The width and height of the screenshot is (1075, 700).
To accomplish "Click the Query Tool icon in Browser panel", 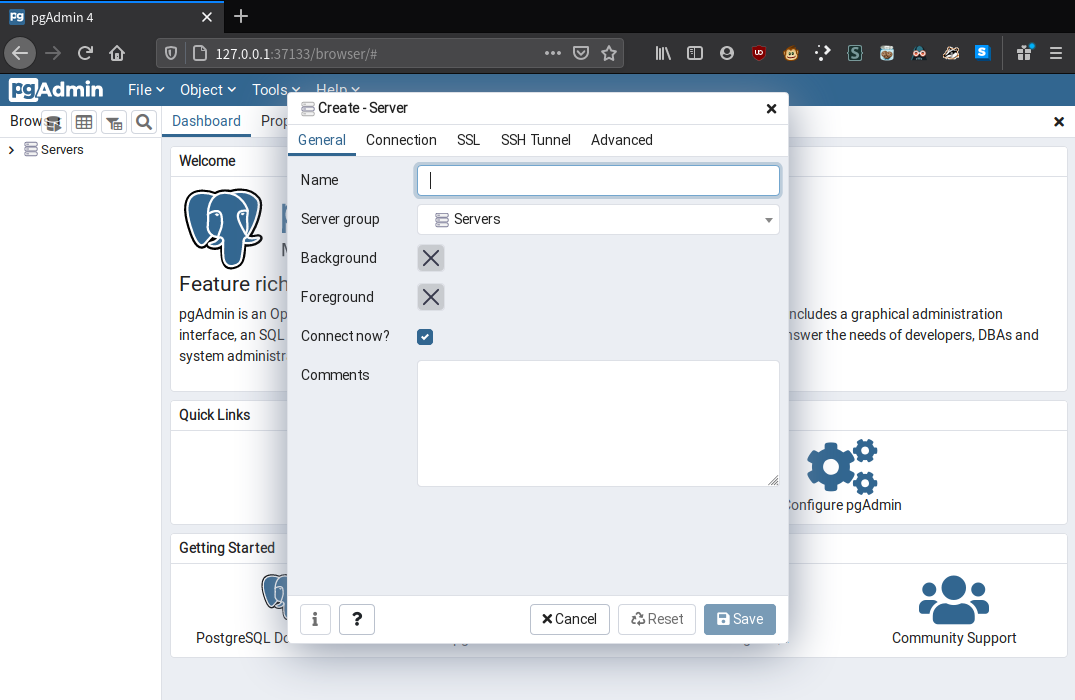I will click(x=53, y=123).
